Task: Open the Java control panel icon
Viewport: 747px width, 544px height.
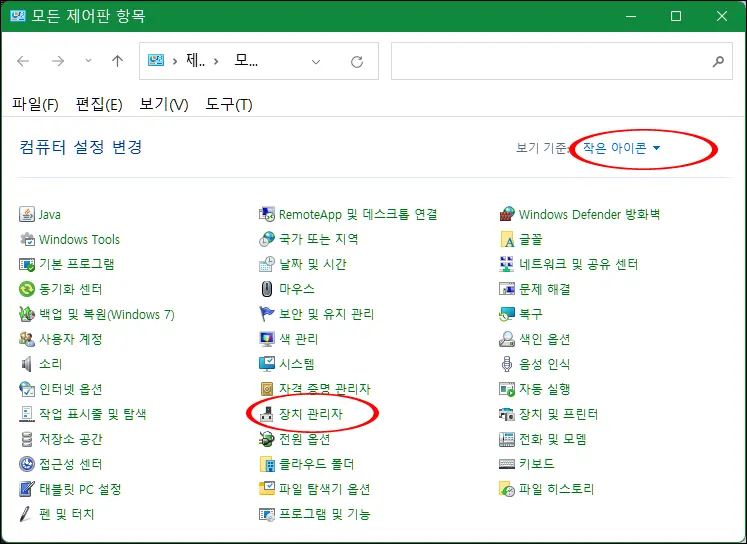Action: tap(27, 214)
